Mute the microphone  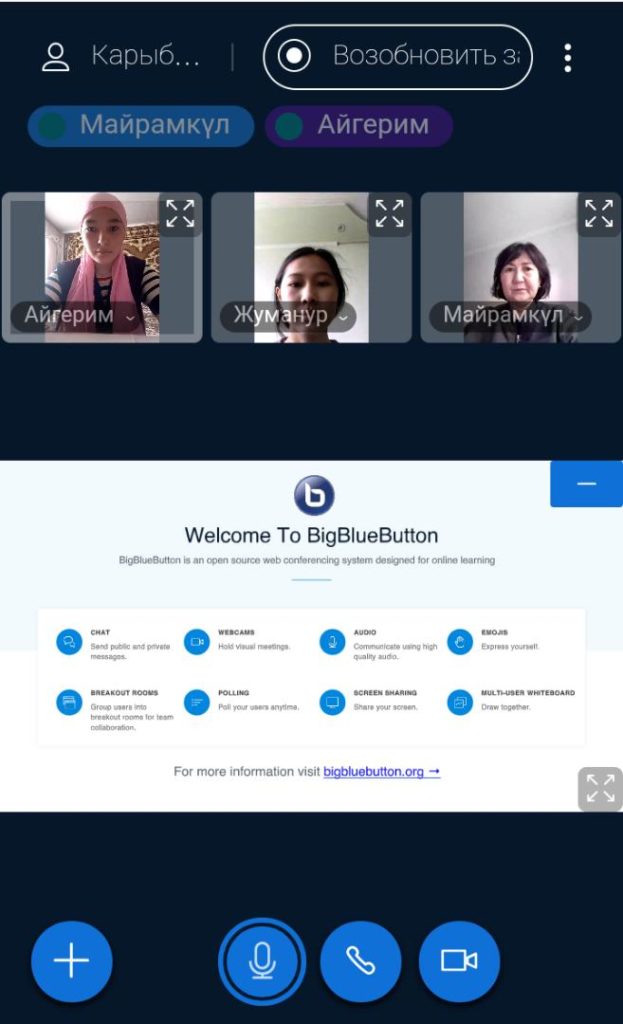point(262,961)
